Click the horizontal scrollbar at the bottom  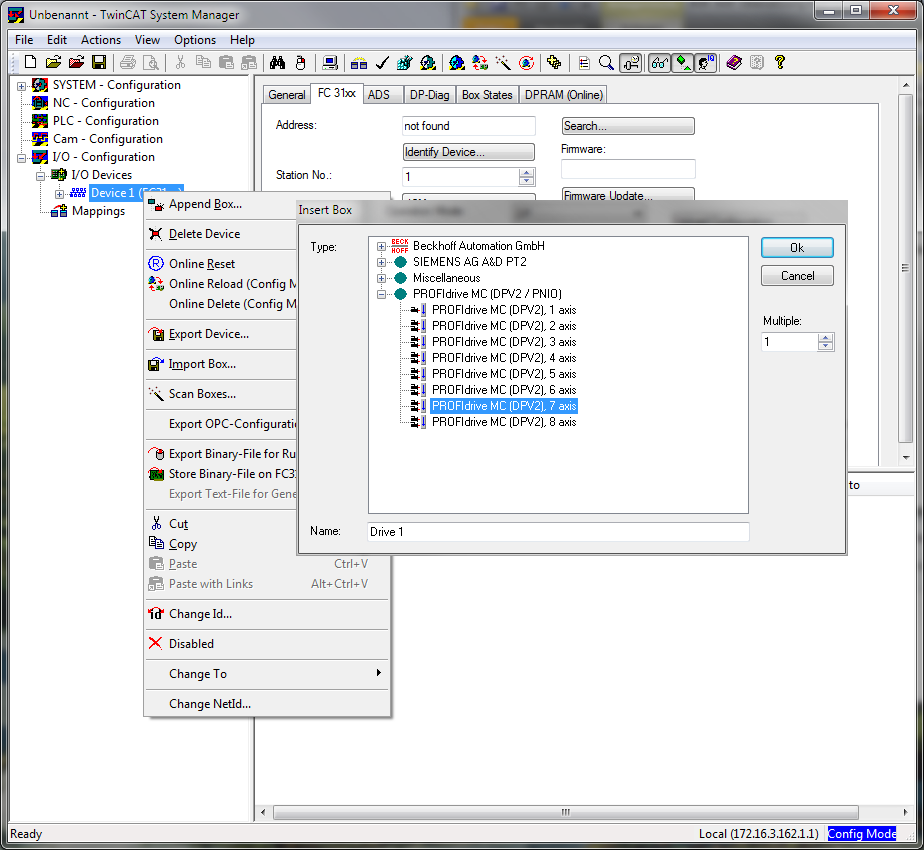pos(566,812)
